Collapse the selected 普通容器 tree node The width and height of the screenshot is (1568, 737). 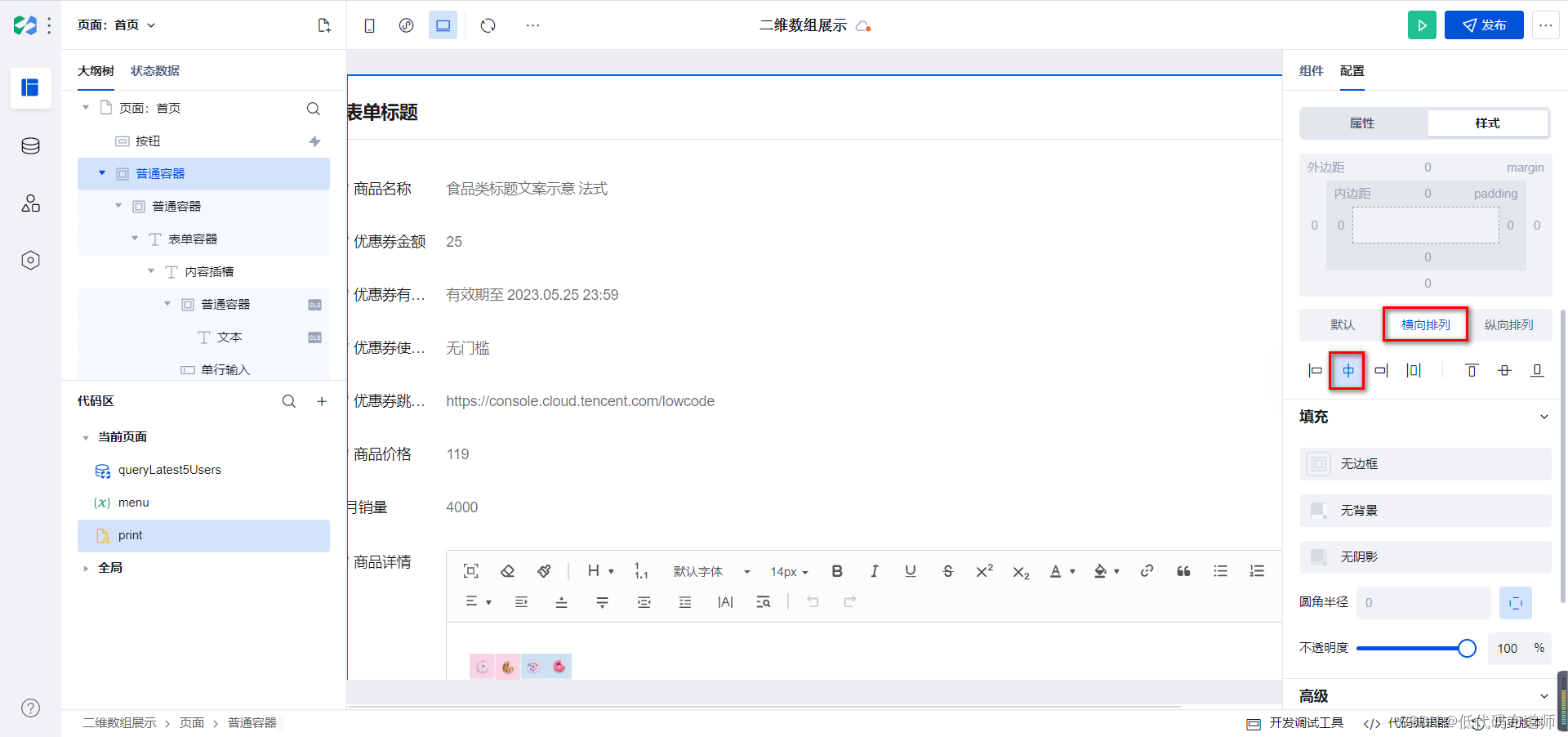pos(102,173)
